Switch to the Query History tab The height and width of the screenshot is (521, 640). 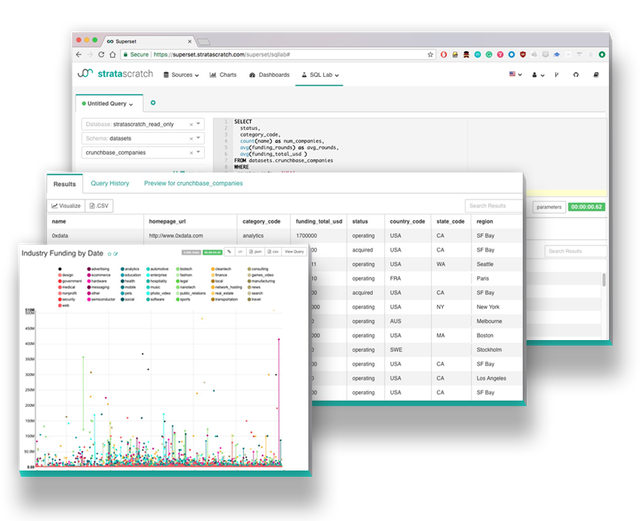coord(110,183)
